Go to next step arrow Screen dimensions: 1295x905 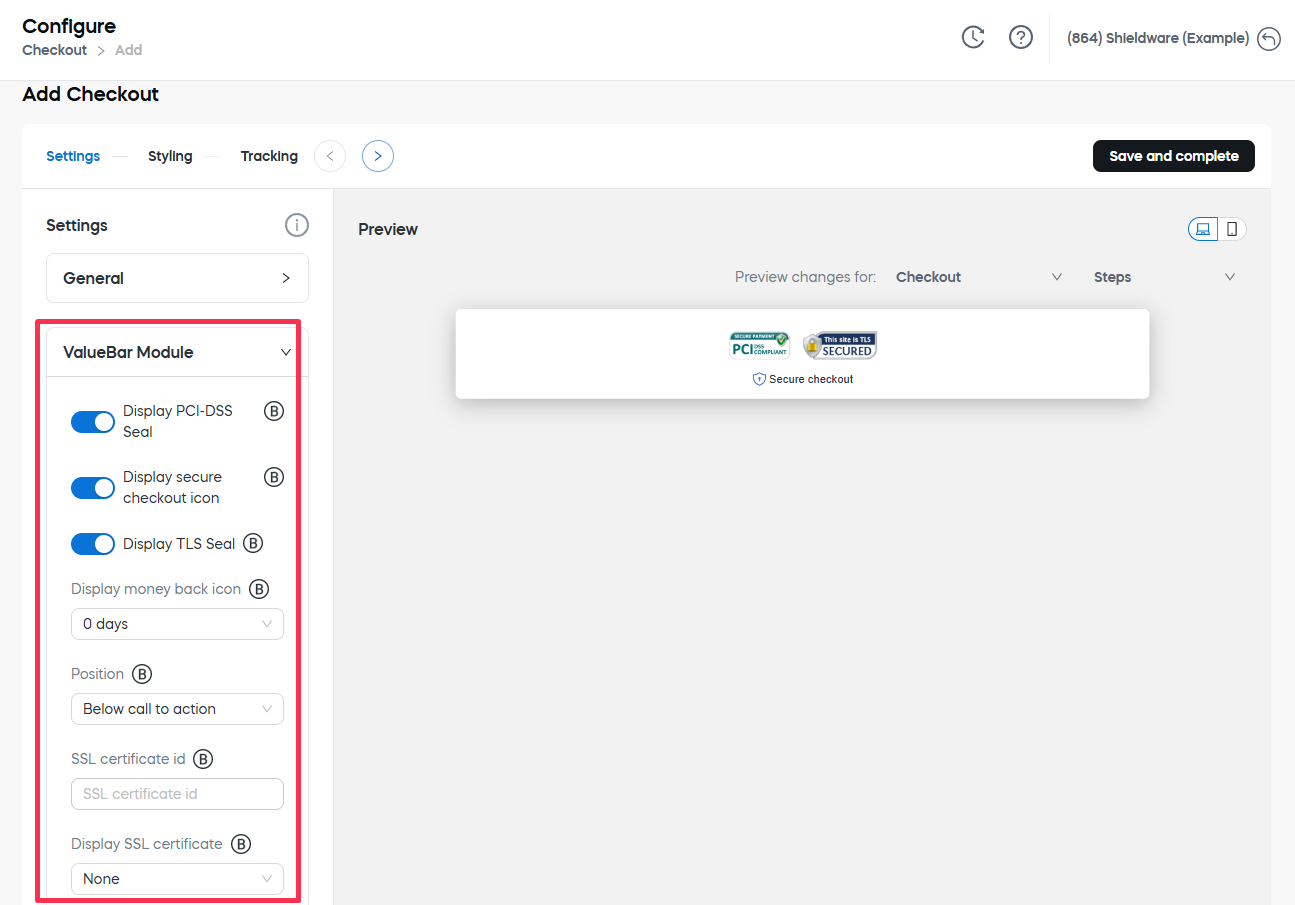coord(378,156)
